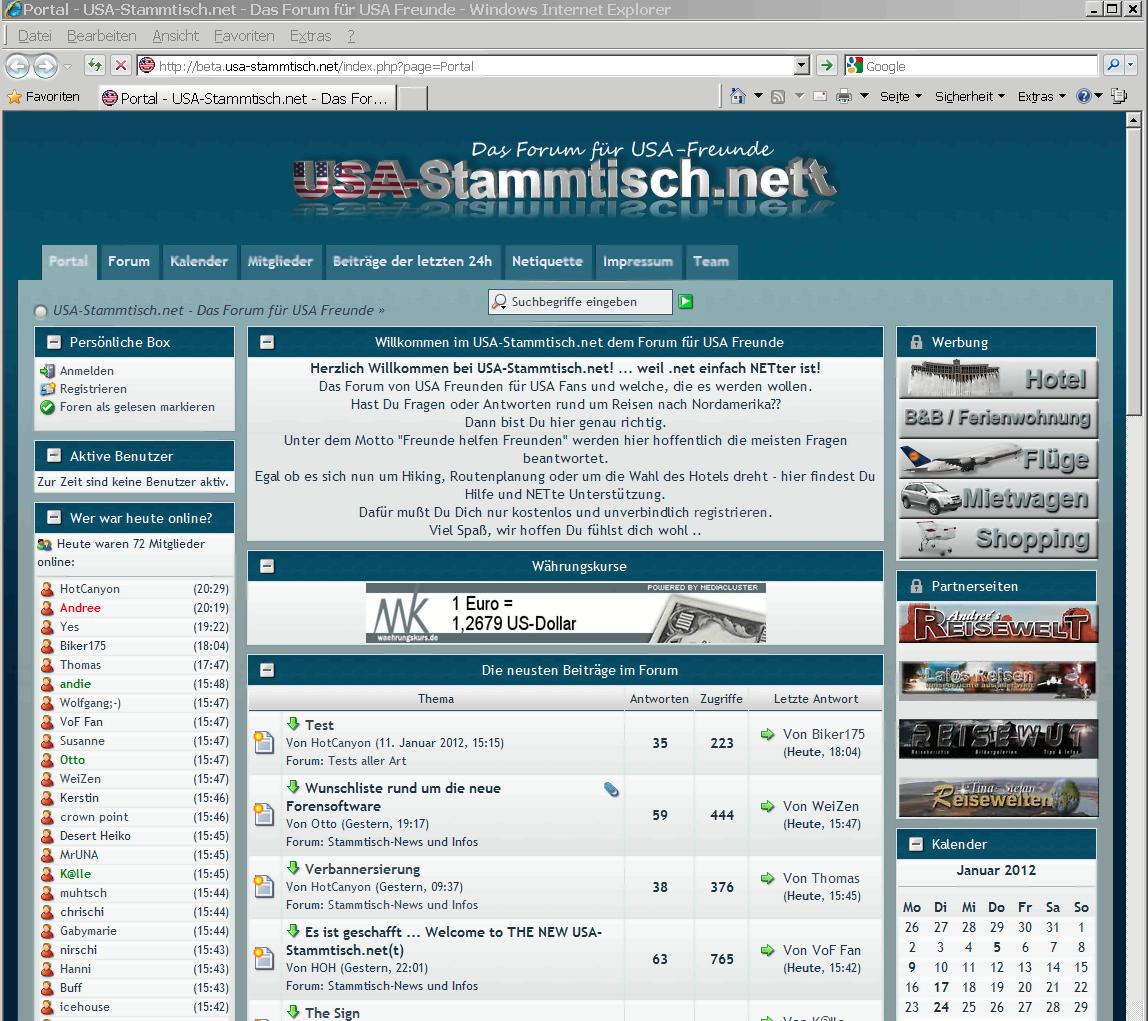Open the Mietwagen advertisement banner
1148x1021 pixels.
(997, 498)
